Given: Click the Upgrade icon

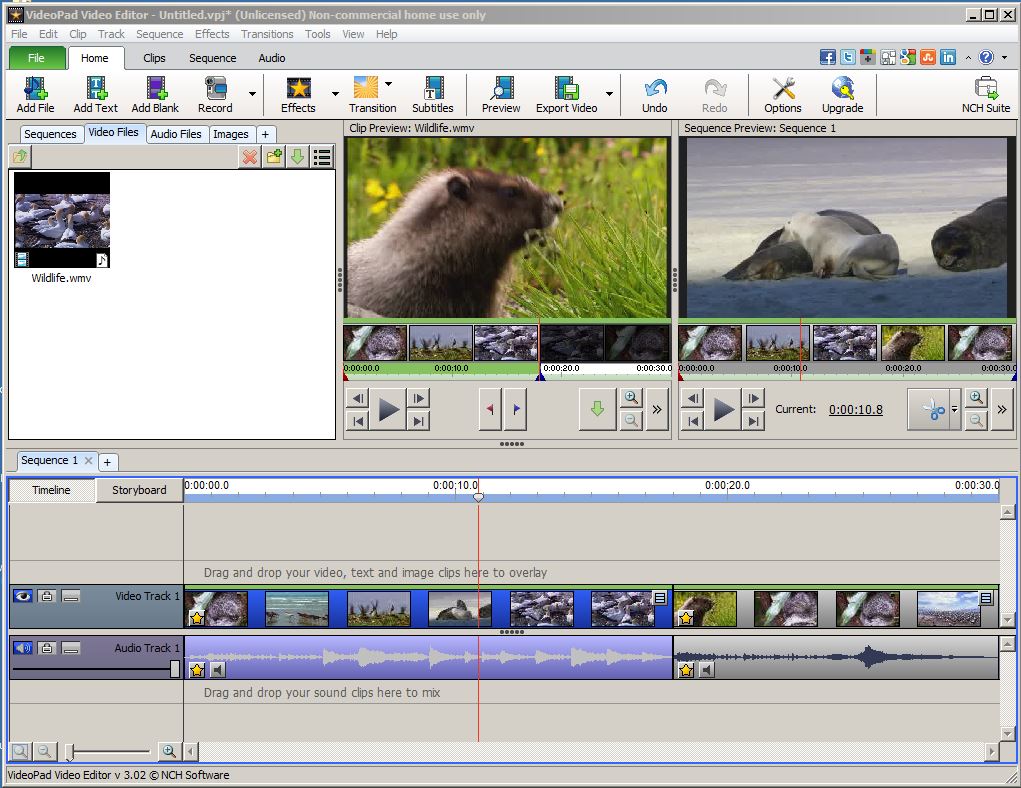Looking at the screenshot, I should pos(843,95).
